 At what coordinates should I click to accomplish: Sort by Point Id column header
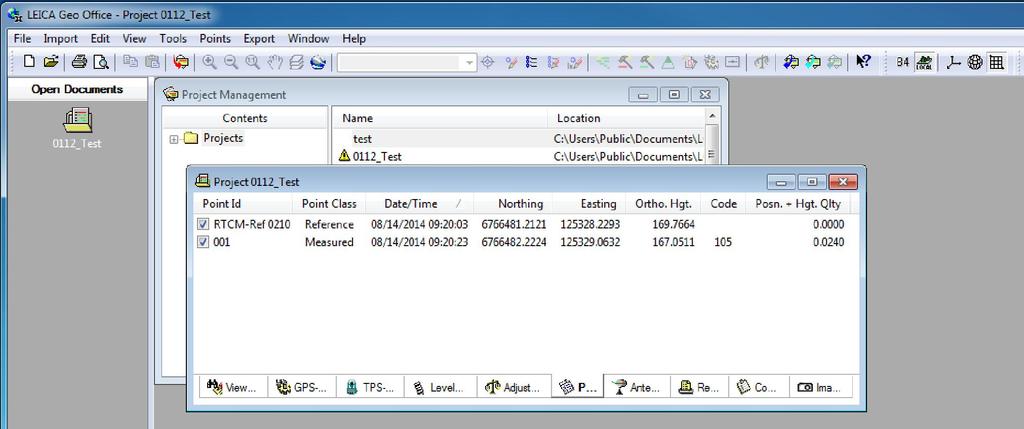coord(243,204)
